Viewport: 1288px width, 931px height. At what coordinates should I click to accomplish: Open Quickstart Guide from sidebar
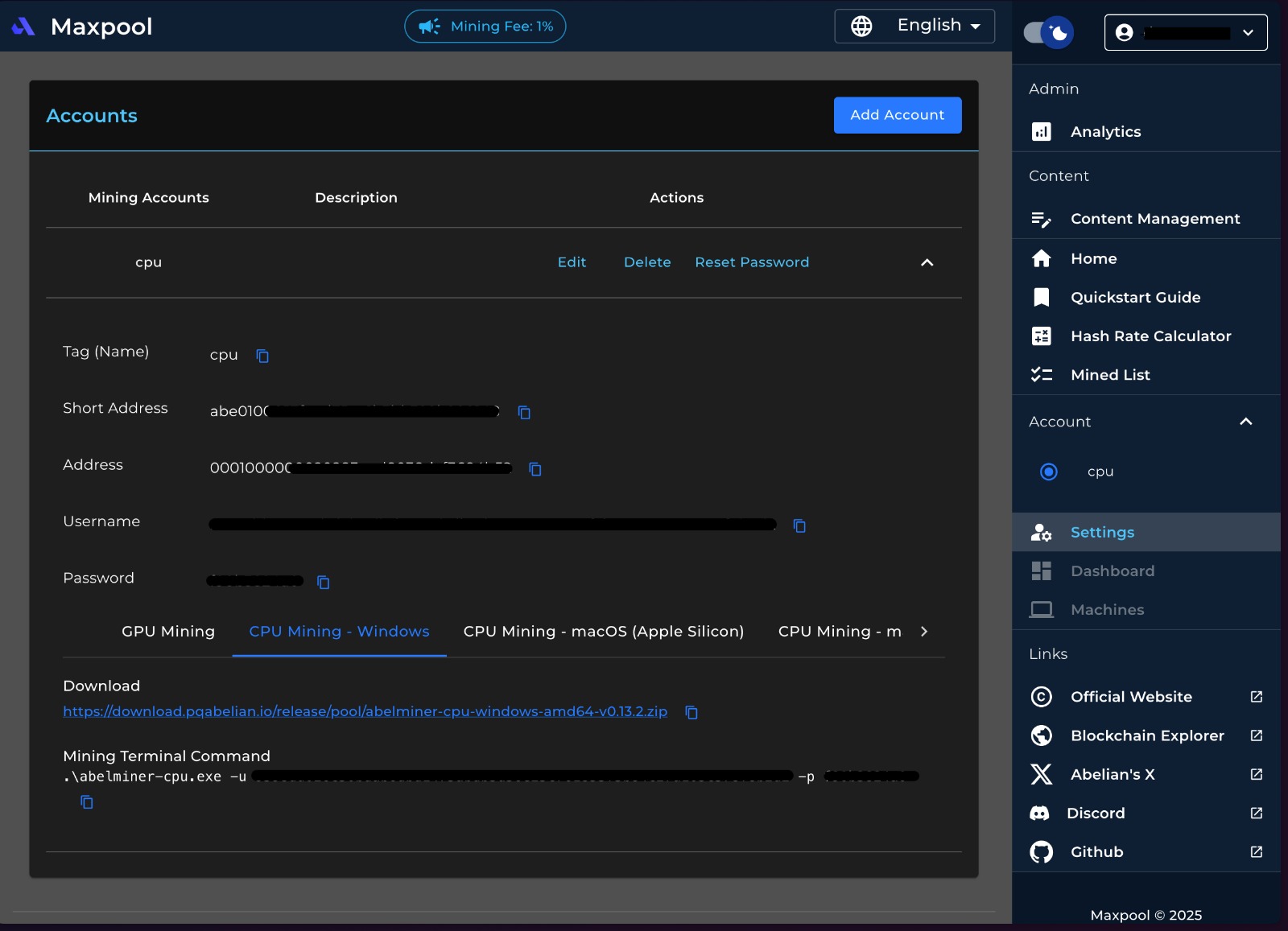point(1146,297)
